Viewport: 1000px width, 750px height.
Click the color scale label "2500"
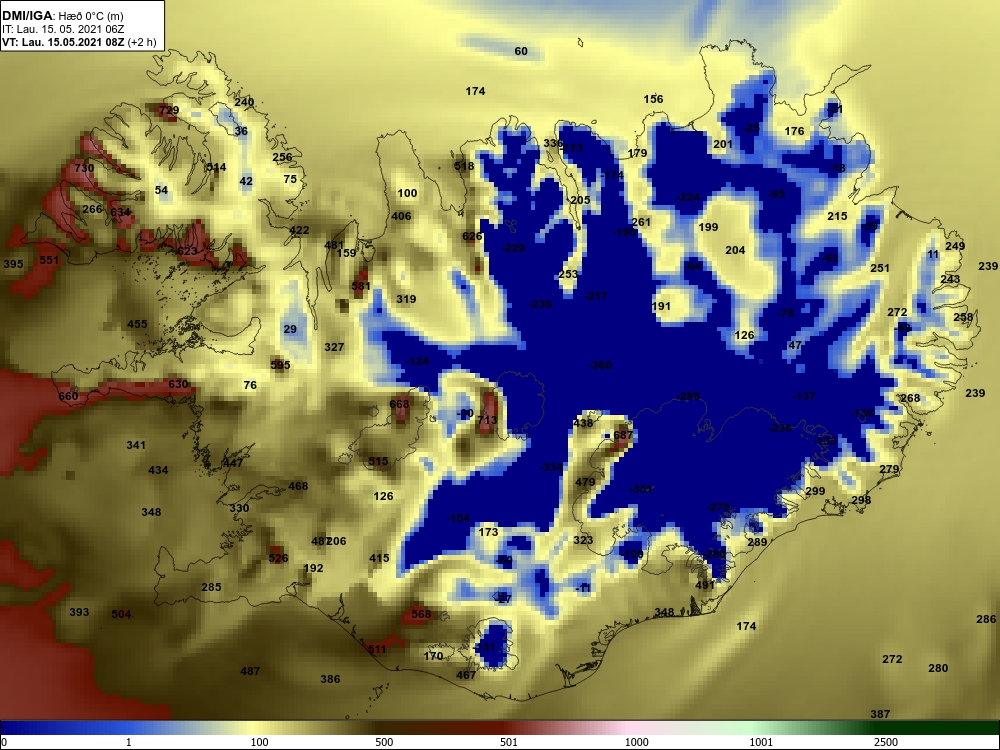tap(886, 742)
